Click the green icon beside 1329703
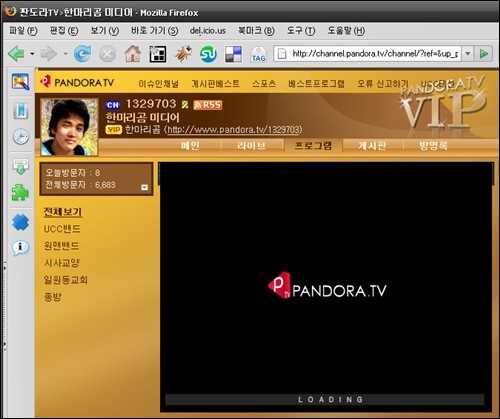 point(185,105)
